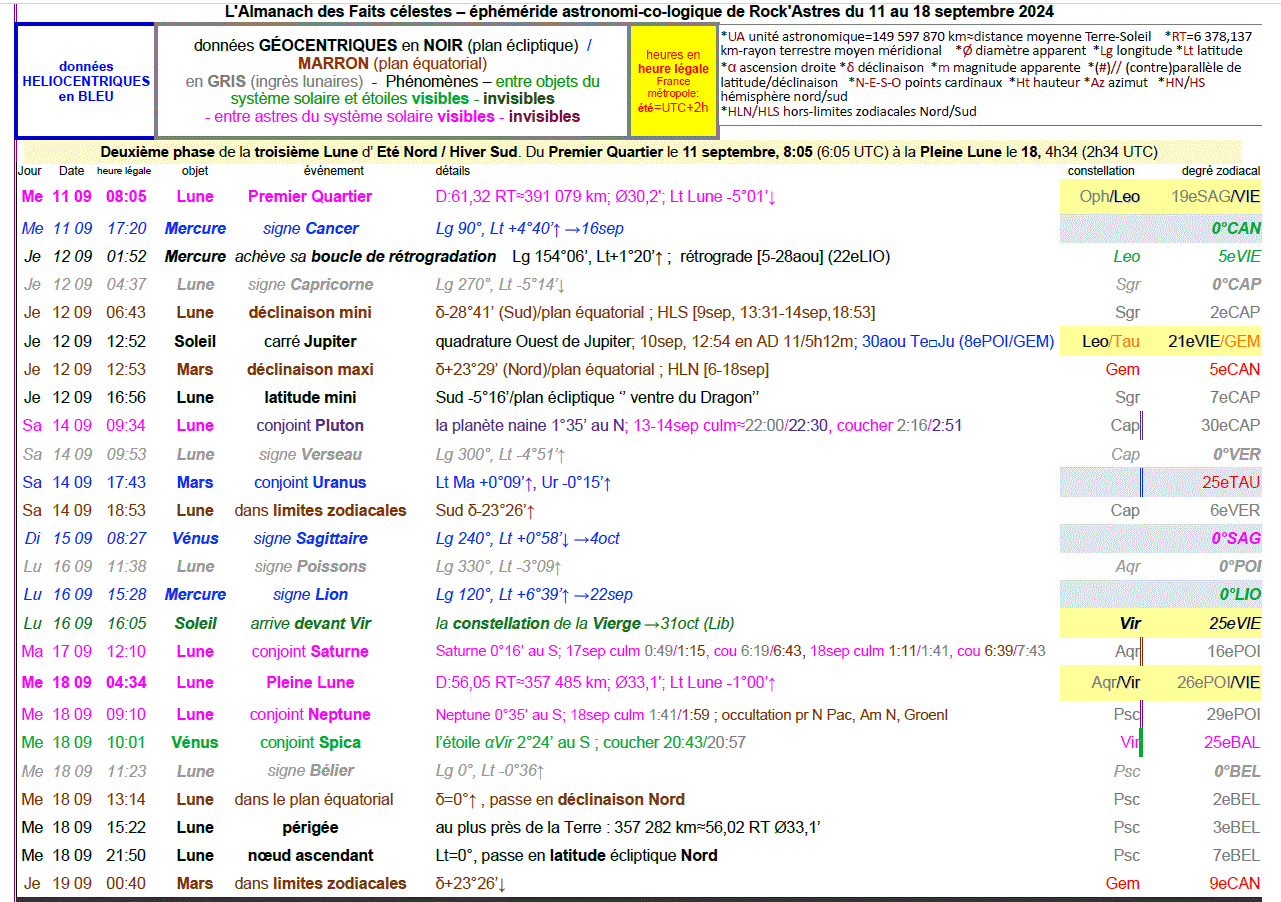Click the "Oph/Leo" constellation cell
1281x902 pixels.
[1110, 197]
